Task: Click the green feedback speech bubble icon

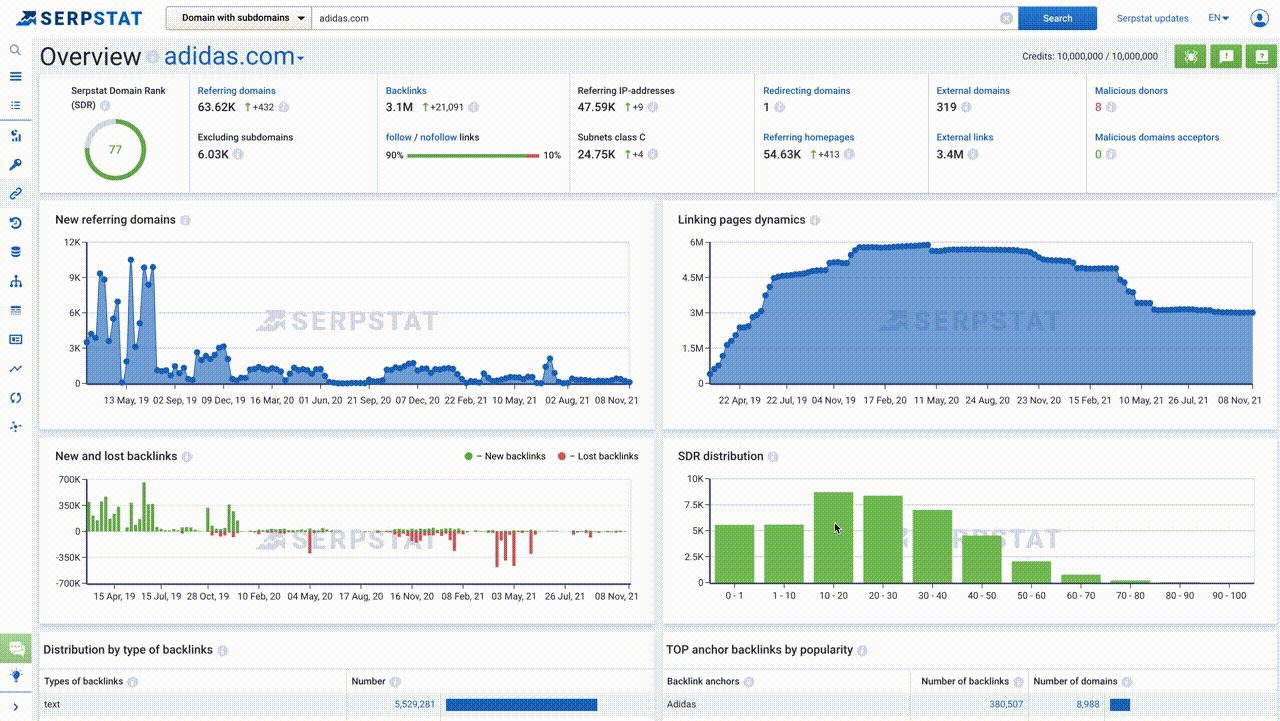Action: point(1226,57)
